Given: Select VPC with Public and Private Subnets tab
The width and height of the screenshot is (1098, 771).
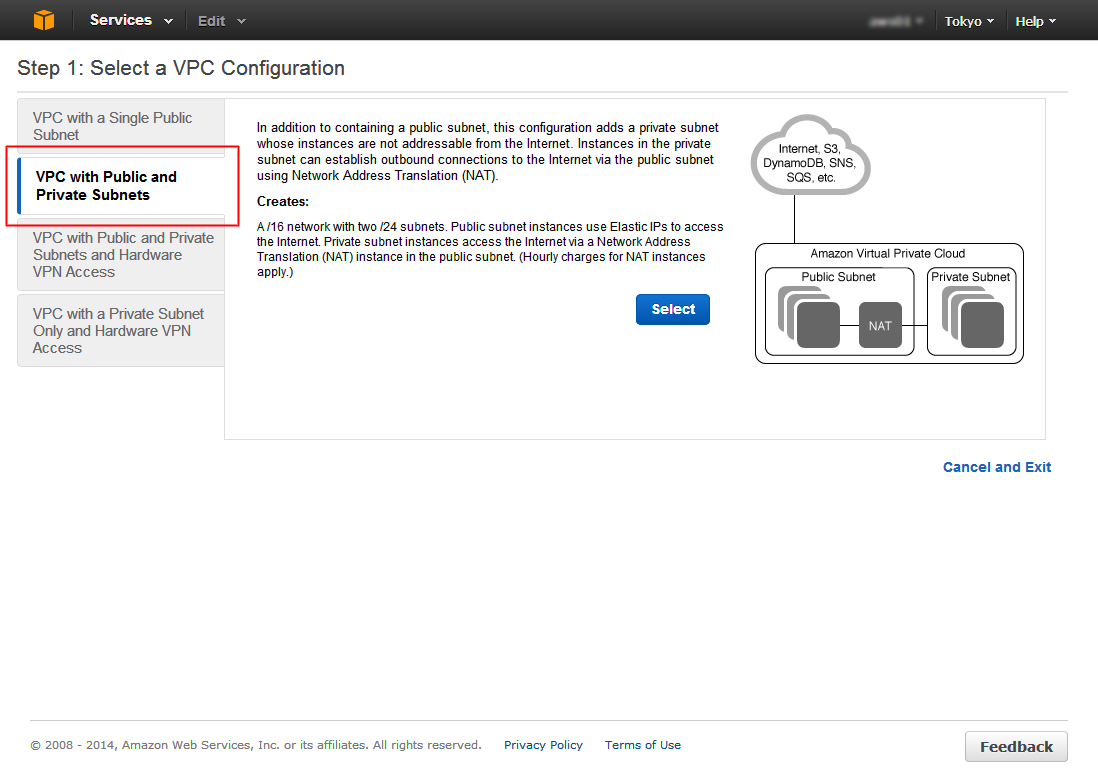Looking at the screenshot, I should point(121,186).
